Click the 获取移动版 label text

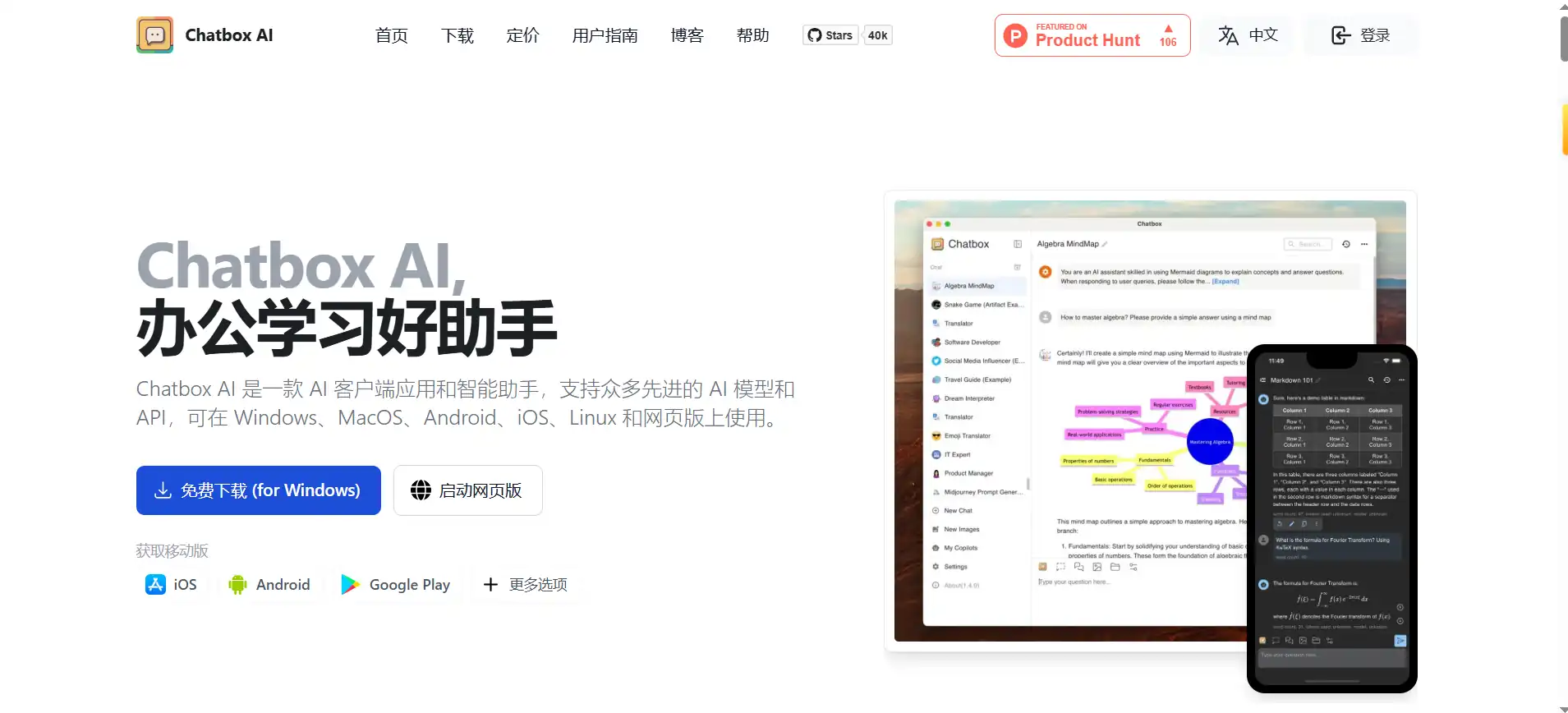pyautogui.click(x=172, y=551)
